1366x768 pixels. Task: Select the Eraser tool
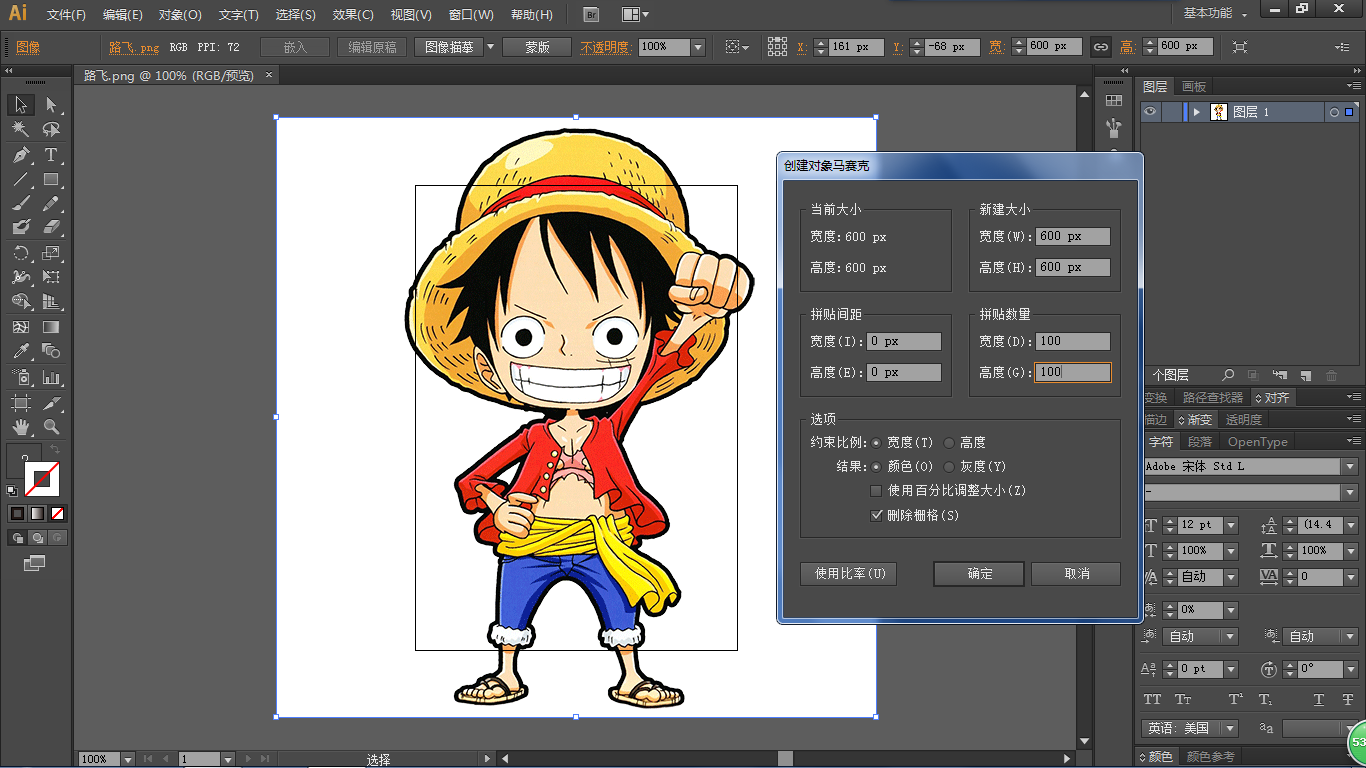[x=51, y=227]
